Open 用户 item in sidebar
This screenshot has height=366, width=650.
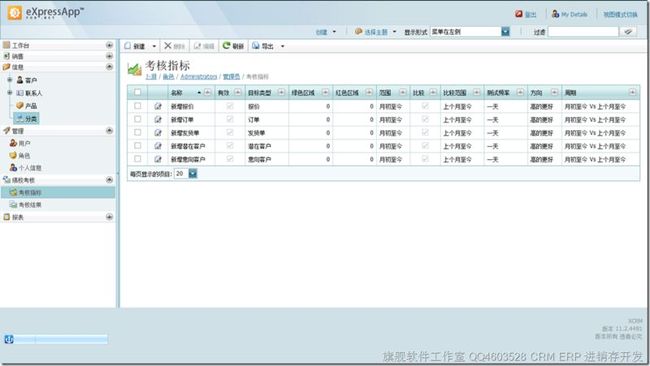tap(20, 143)
